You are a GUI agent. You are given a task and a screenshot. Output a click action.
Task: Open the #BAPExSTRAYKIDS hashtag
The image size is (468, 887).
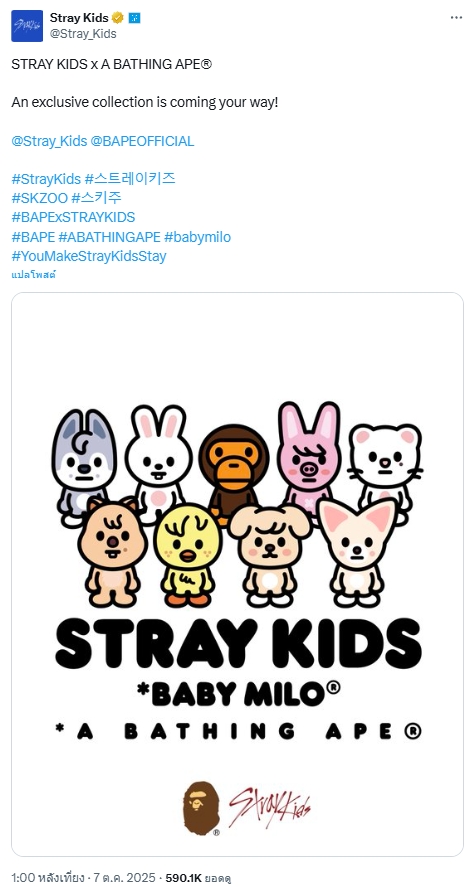[73, 218]
